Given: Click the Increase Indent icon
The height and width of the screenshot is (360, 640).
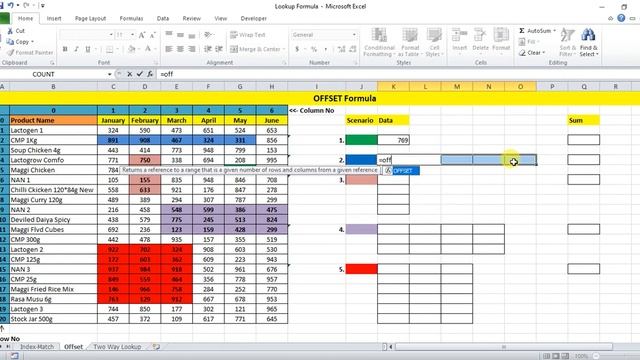Looking at the screenshot, I should click(x=219, y=49).
